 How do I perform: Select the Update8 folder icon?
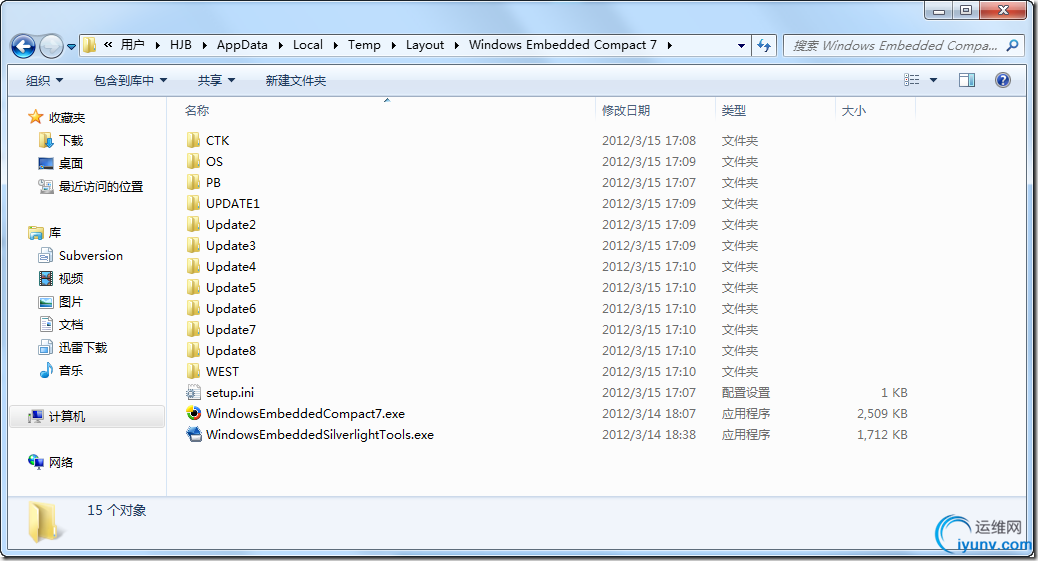click(x=193, y=350)
